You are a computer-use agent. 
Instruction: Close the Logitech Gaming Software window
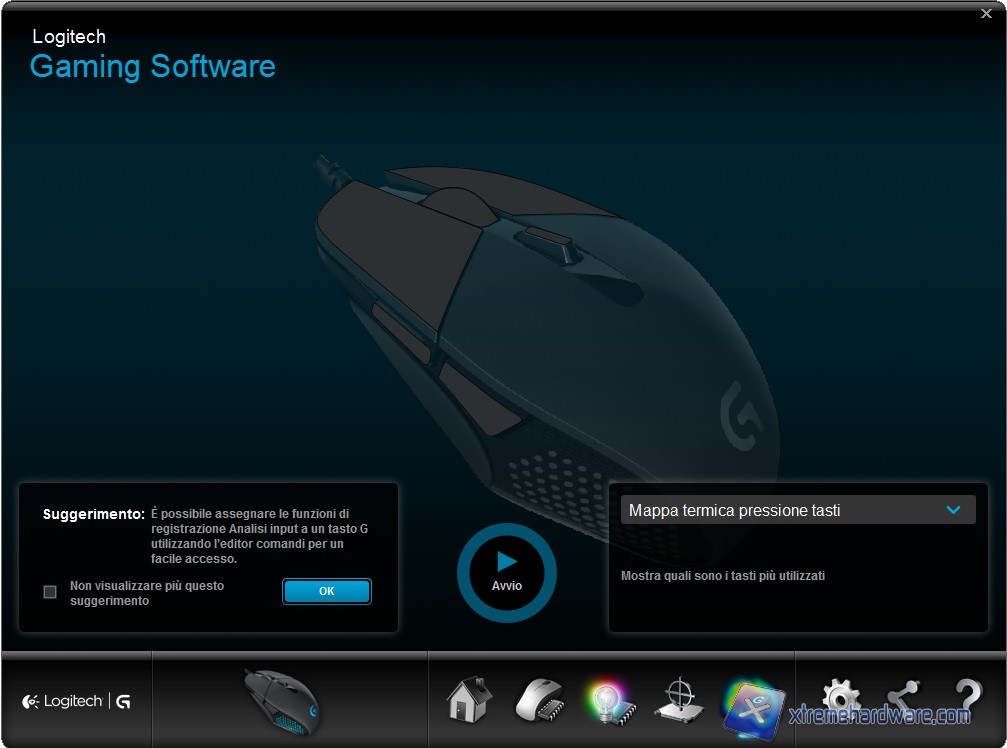[x=987, y=14]
